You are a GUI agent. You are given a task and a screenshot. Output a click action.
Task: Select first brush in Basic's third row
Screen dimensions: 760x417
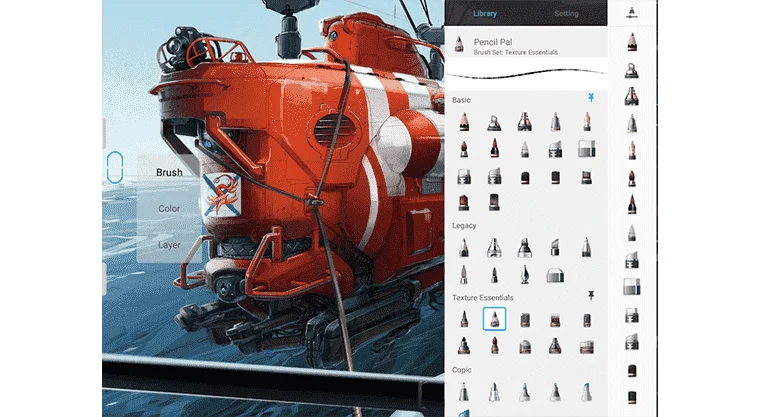click(464, 176)
